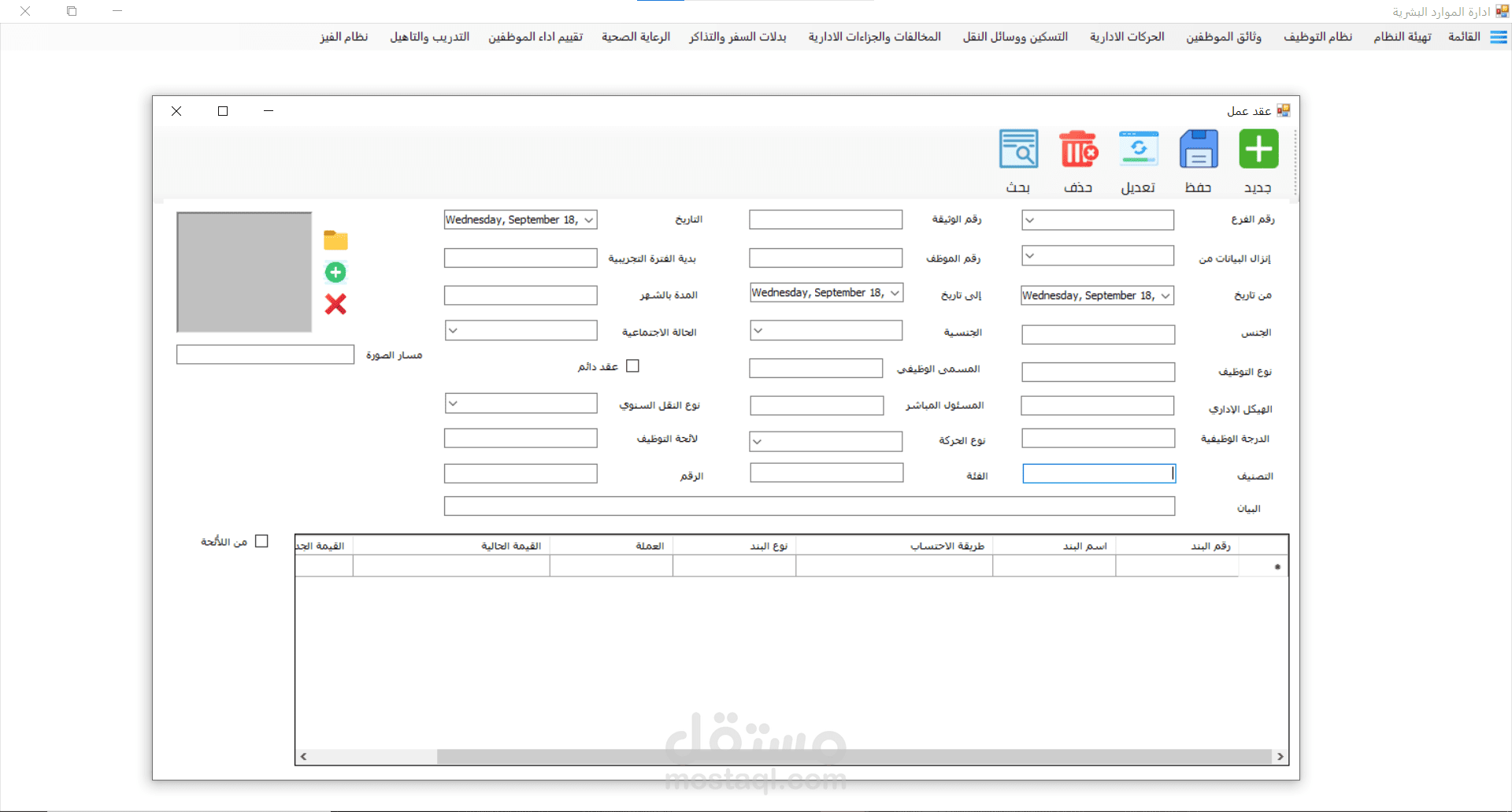Select the الحركات الادارية menu item

click(x=1126, y=36)
